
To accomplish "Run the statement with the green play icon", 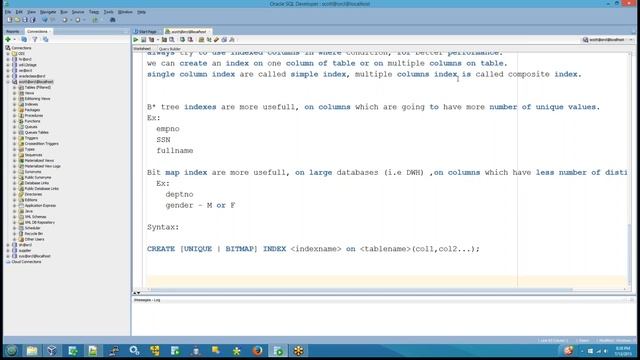I will tap(136, 40).
